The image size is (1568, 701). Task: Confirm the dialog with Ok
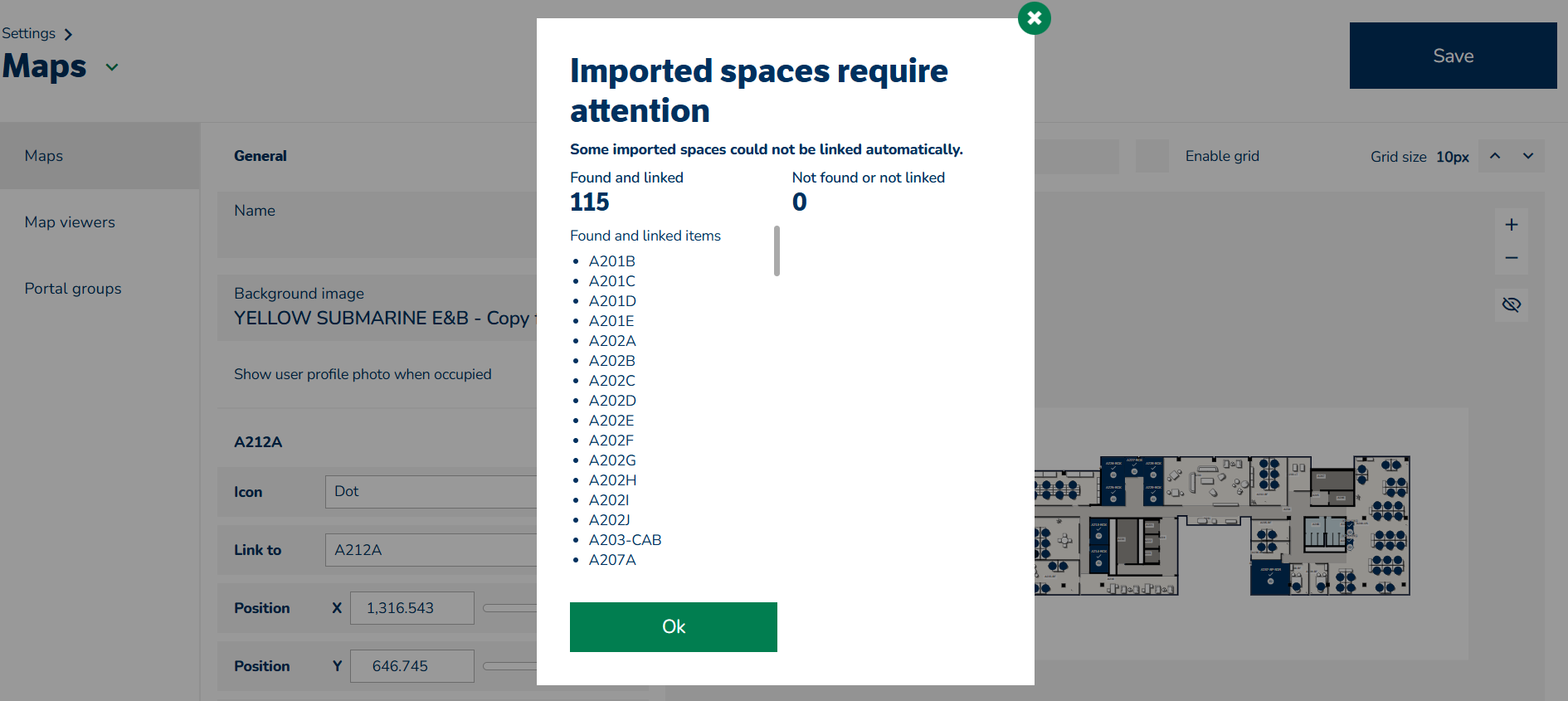coord(674,627)
